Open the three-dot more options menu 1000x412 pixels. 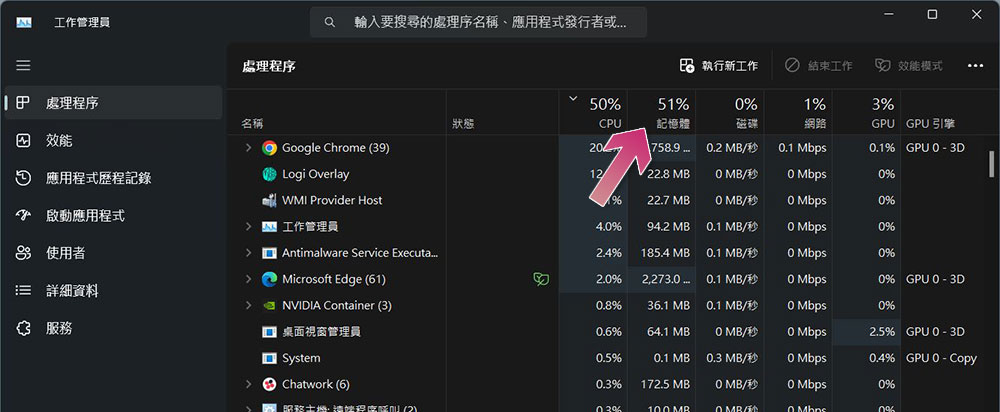click(x=975, y=66)
